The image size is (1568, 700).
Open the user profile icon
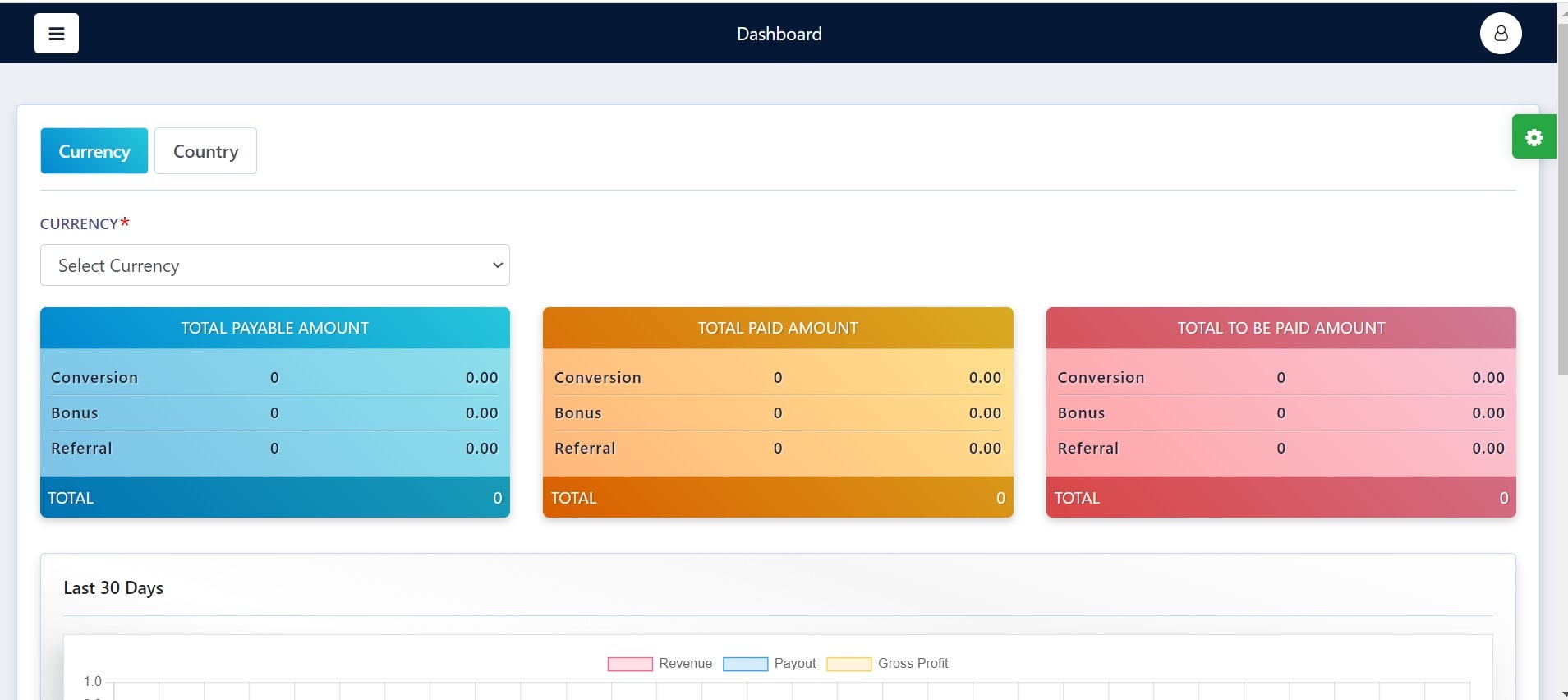[1501, 34]
